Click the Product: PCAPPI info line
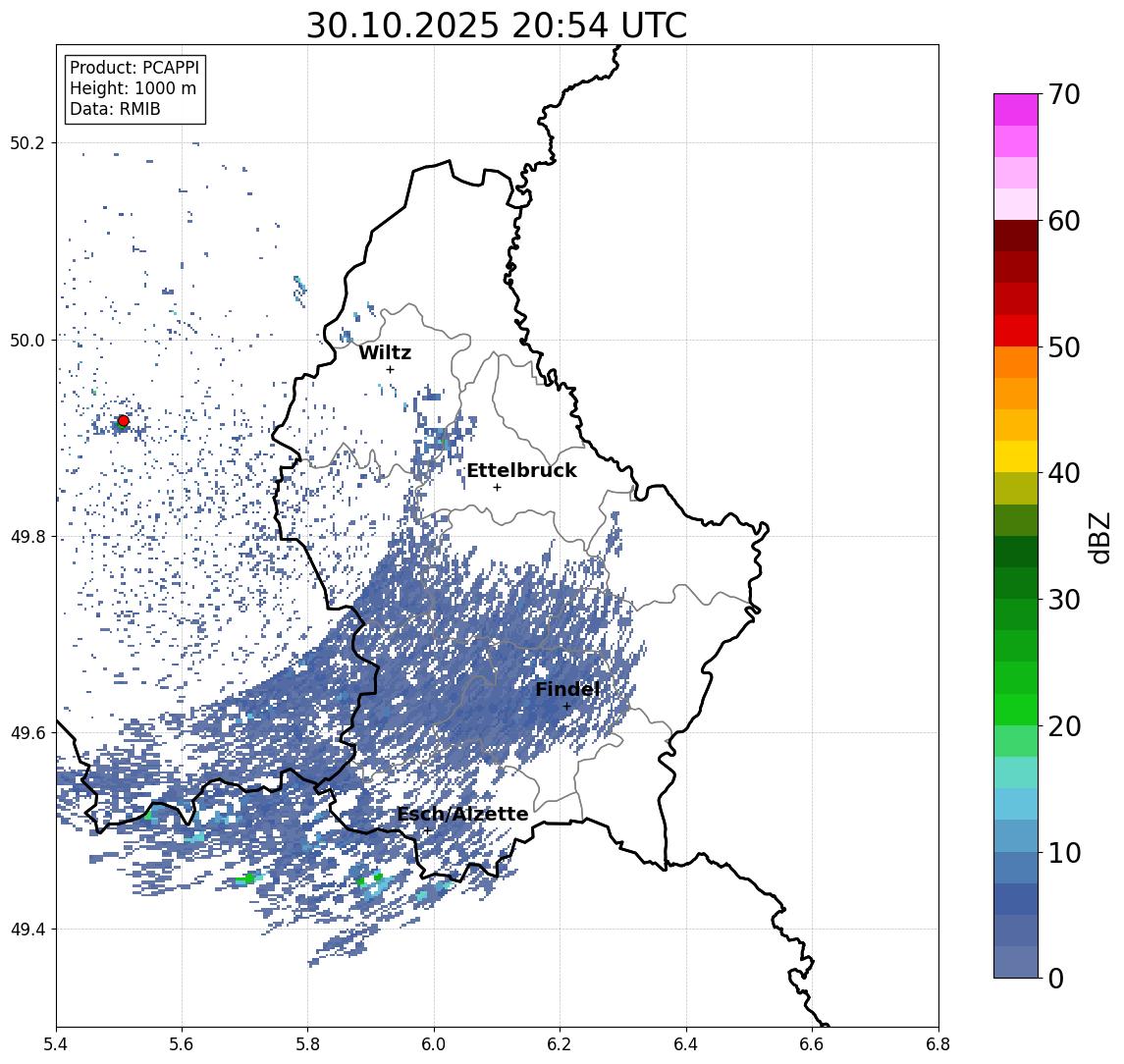1124x1064 pixels. pyautogui.click(x=134, y=68)
